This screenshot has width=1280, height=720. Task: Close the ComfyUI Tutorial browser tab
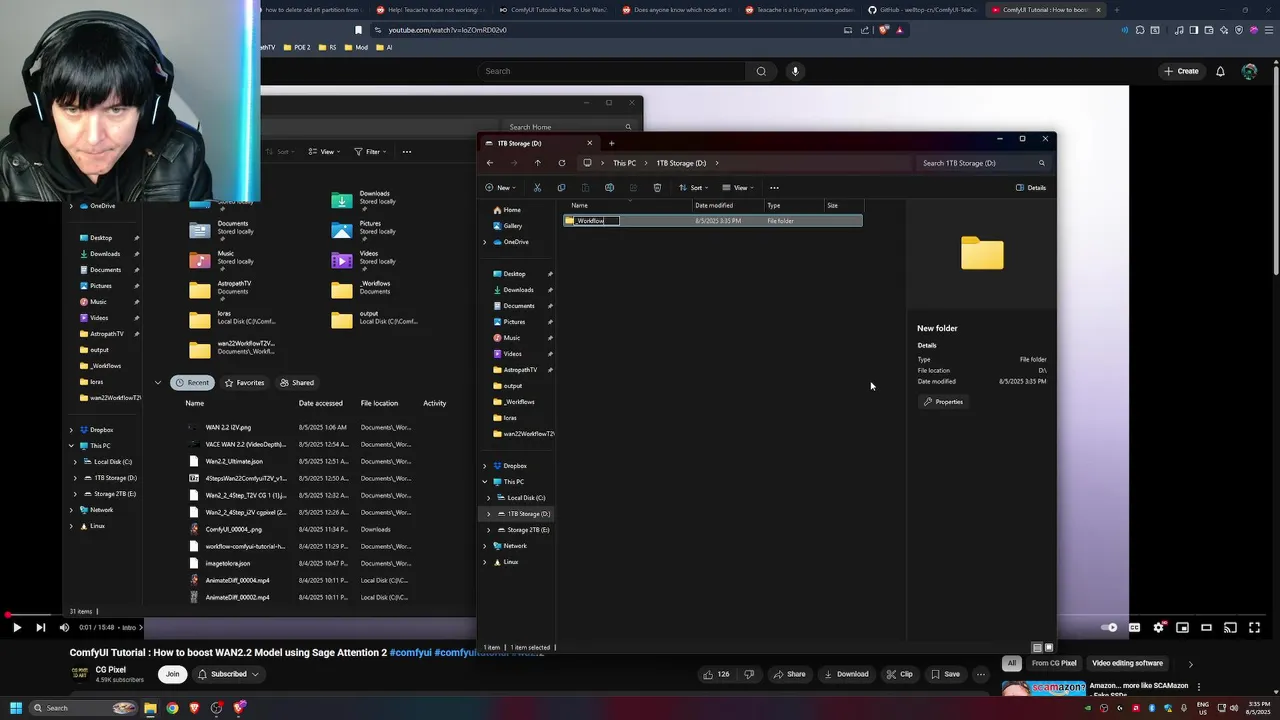[x=1098, y=10]
